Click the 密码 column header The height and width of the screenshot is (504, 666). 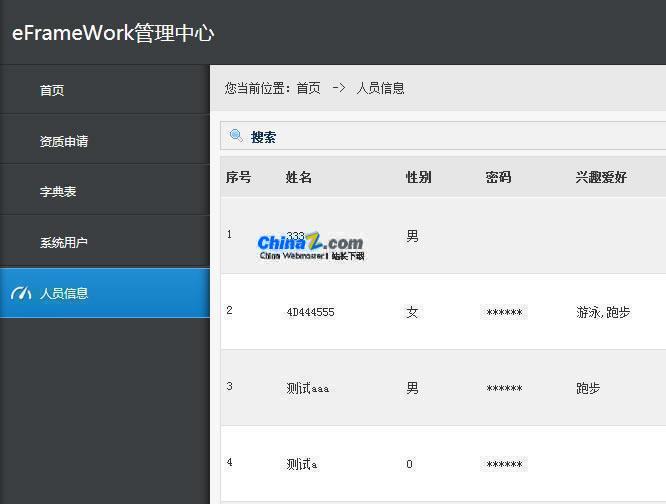(498, 177)
